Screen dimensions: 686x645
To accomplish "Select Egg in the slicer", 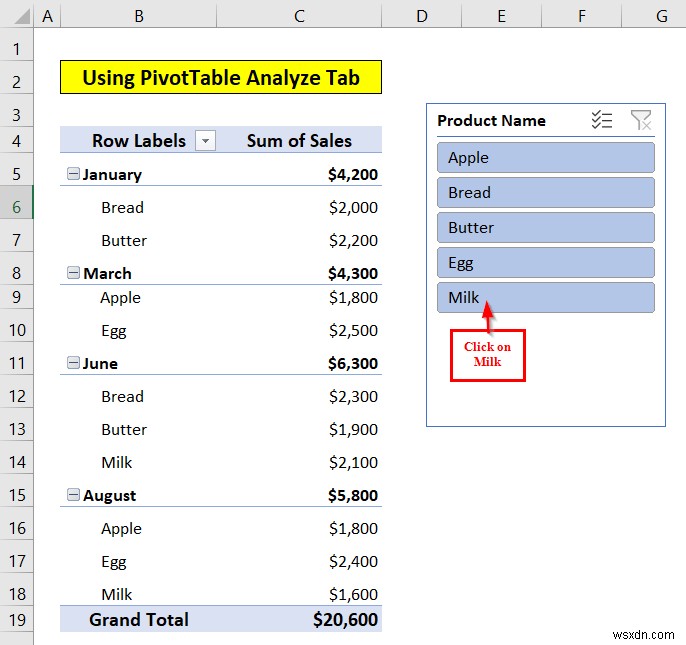I will coord(546,263).
